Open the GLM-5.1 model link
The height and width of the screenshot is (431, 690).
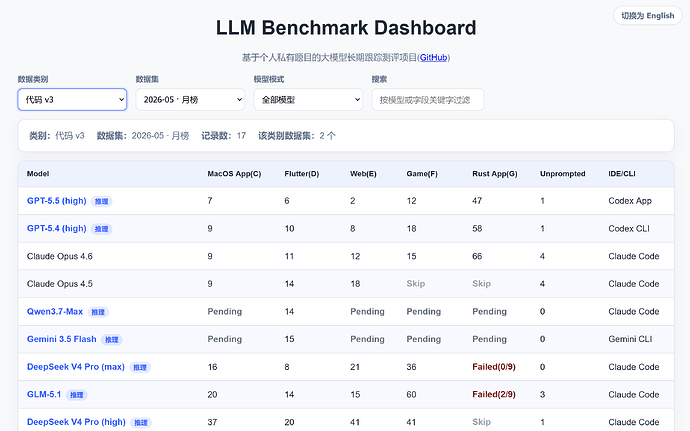coord(44,394)
